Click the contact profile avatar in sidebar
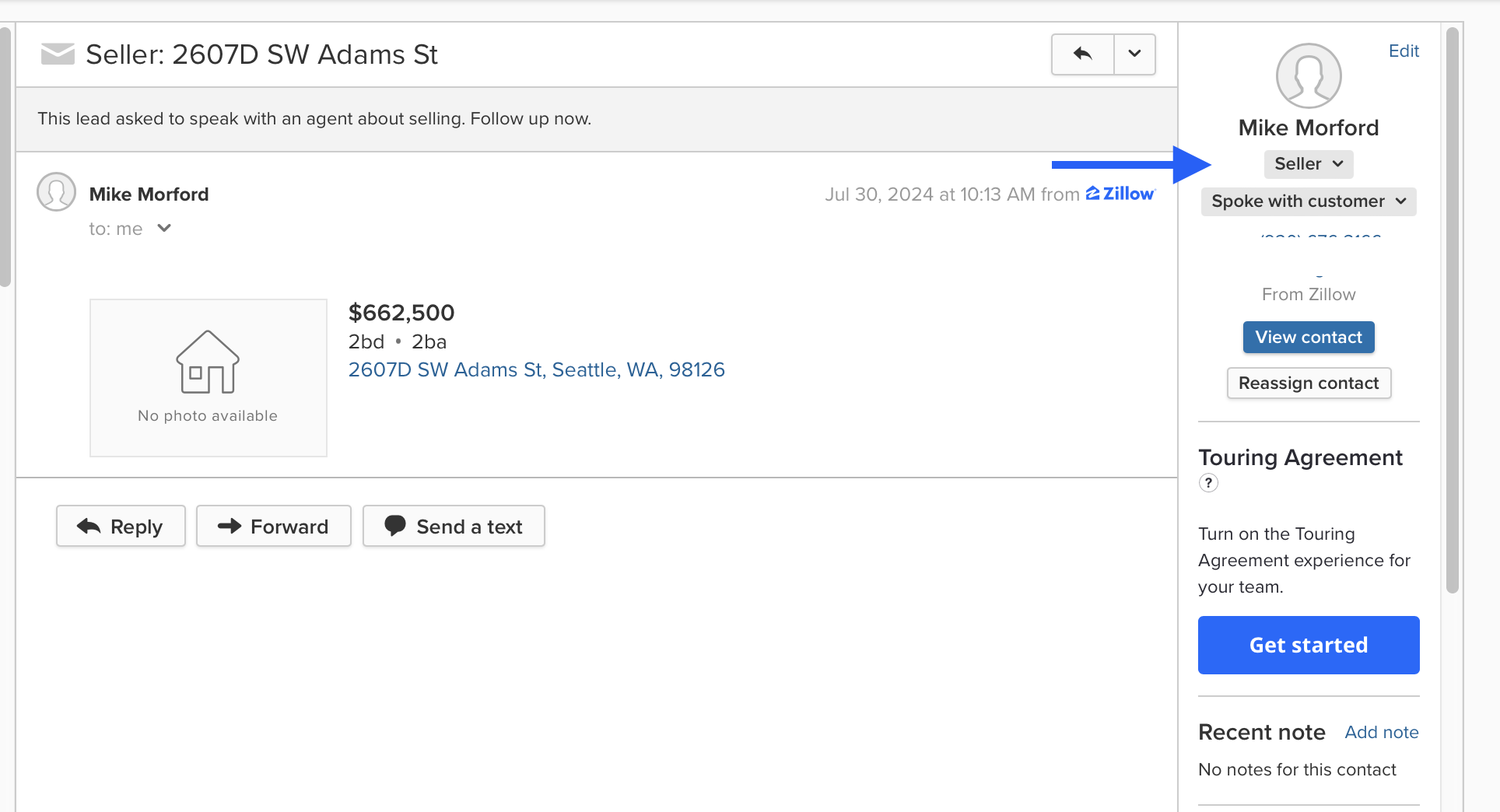1500x812 pixels. tap(1309, 76)
